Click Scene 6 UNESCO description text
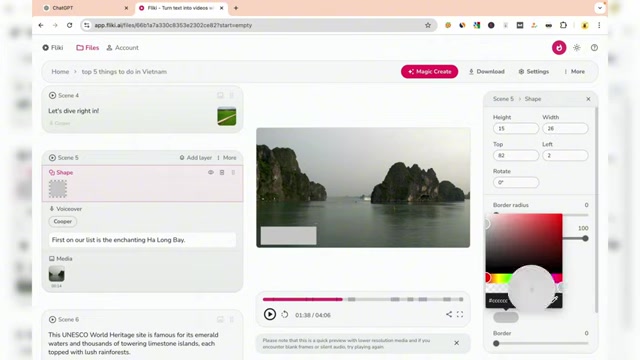 (133, 343)
